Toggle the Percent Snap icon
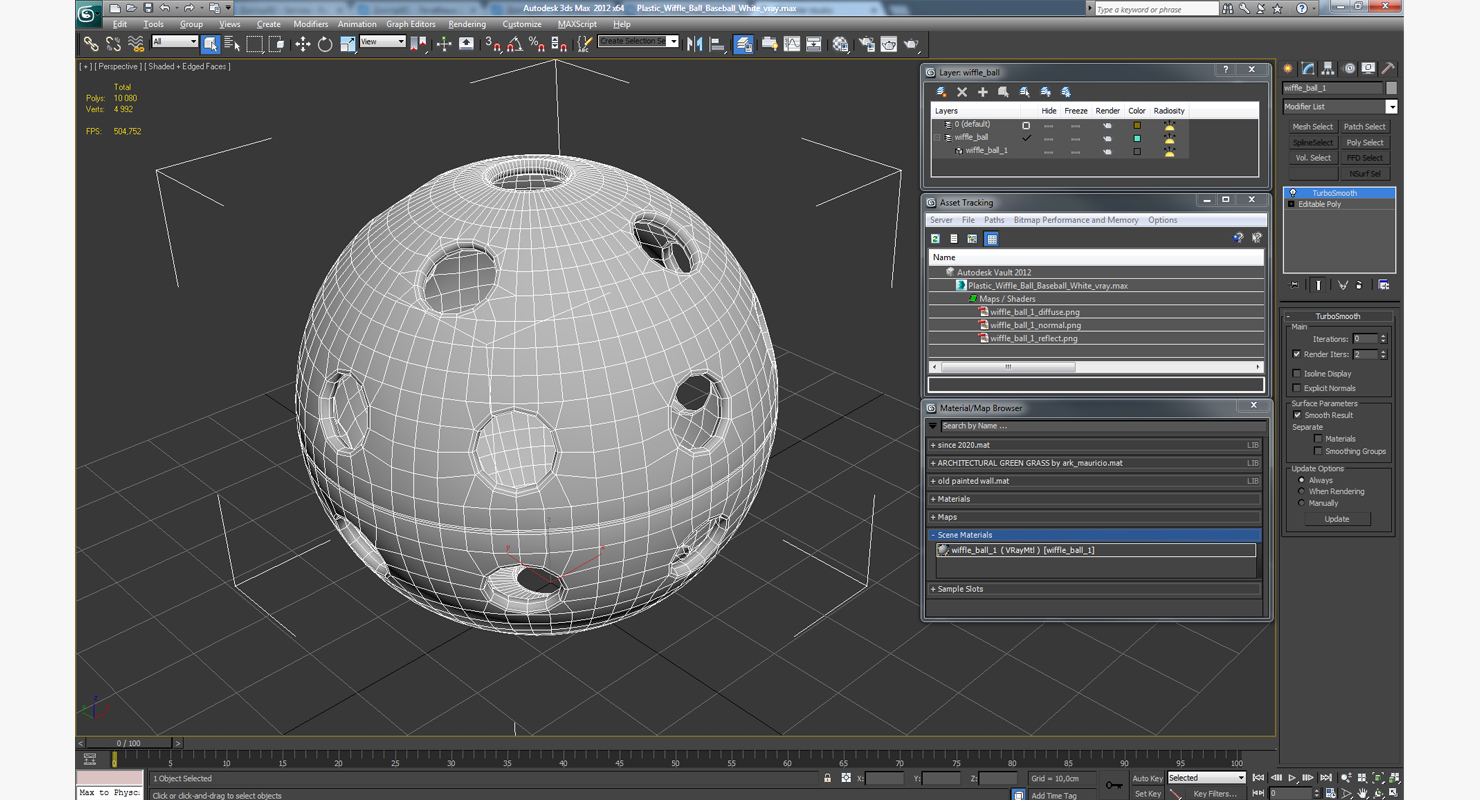Image resolution: width=1480 pixels, height=800 pixels. [x=537, y=44]
